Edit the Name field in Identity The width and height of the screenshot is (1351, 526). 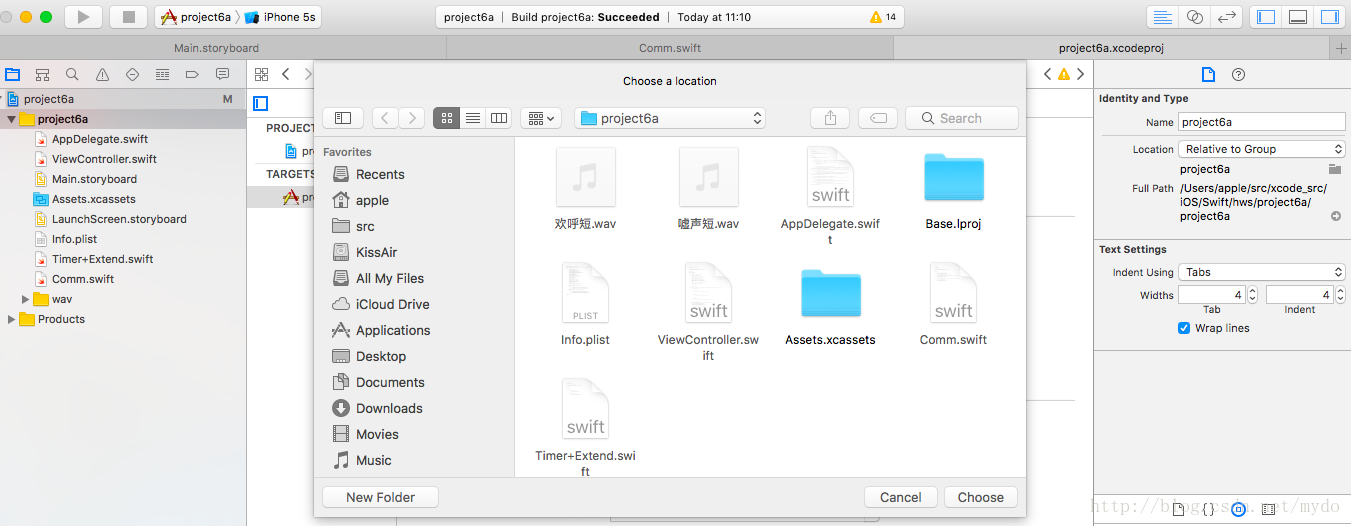point(1262,122)
